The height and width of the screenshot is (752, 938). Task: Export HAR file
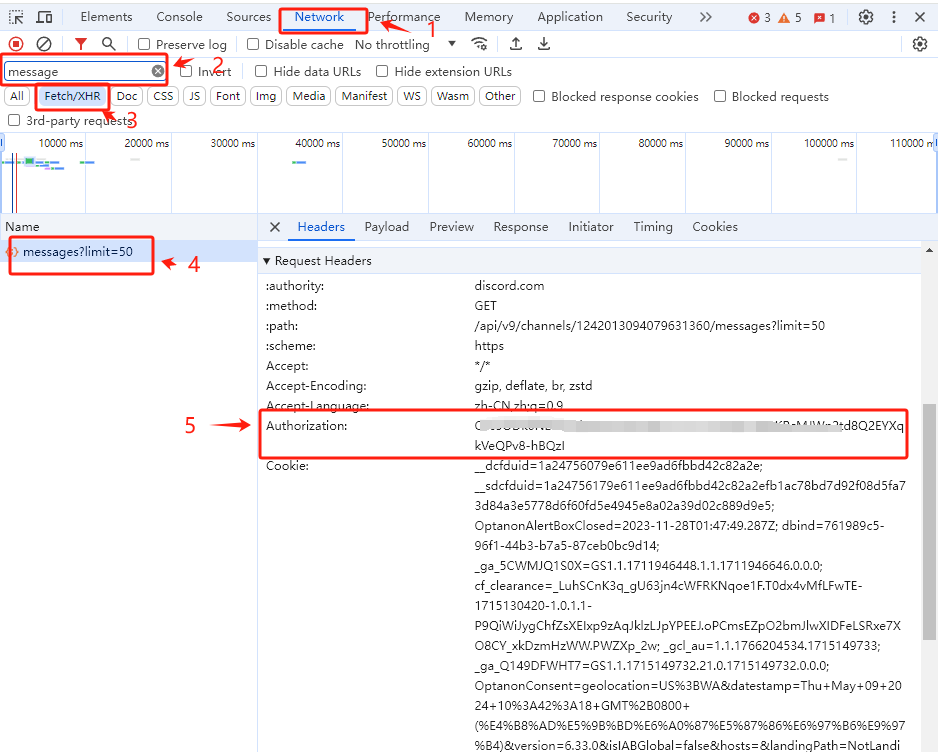(544, 44)
